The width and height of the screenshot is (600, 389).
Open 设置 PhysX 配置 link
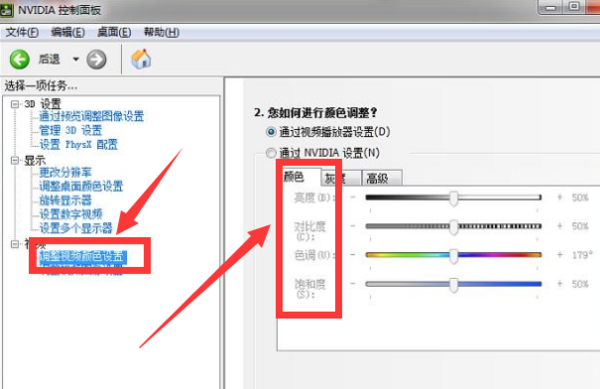[x=78, y=145]
